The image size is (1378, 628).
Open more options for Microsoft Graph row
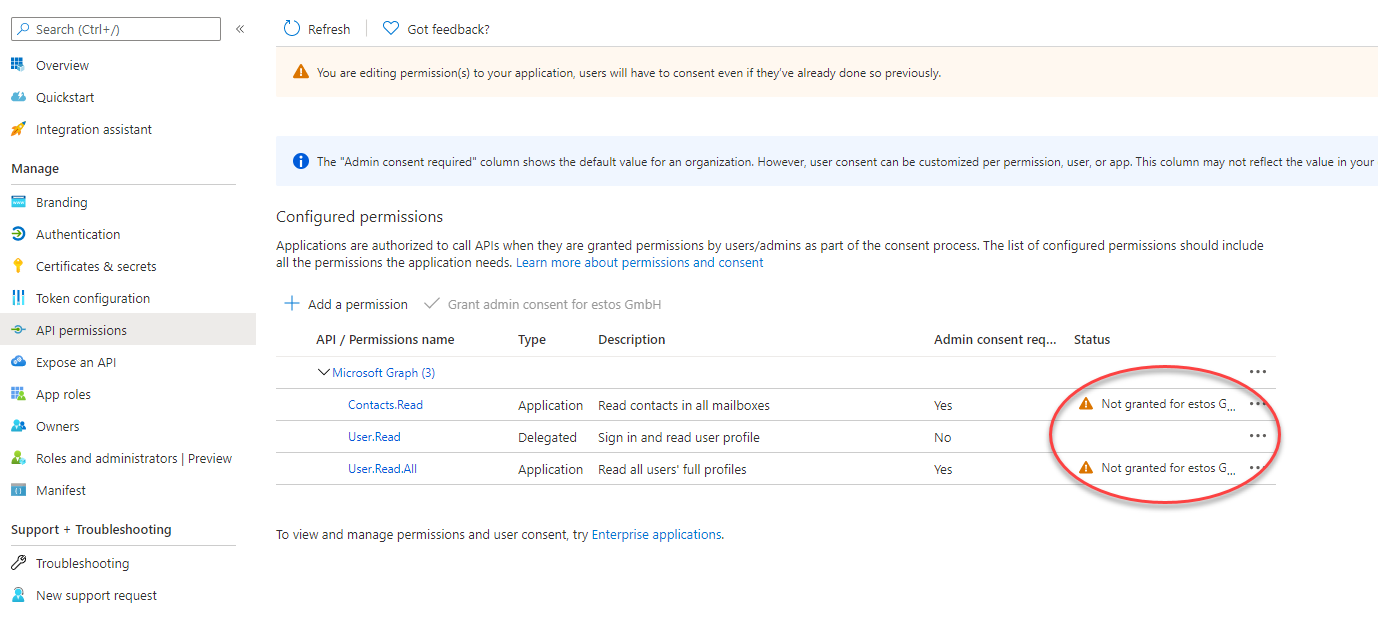coord(1258,372)
